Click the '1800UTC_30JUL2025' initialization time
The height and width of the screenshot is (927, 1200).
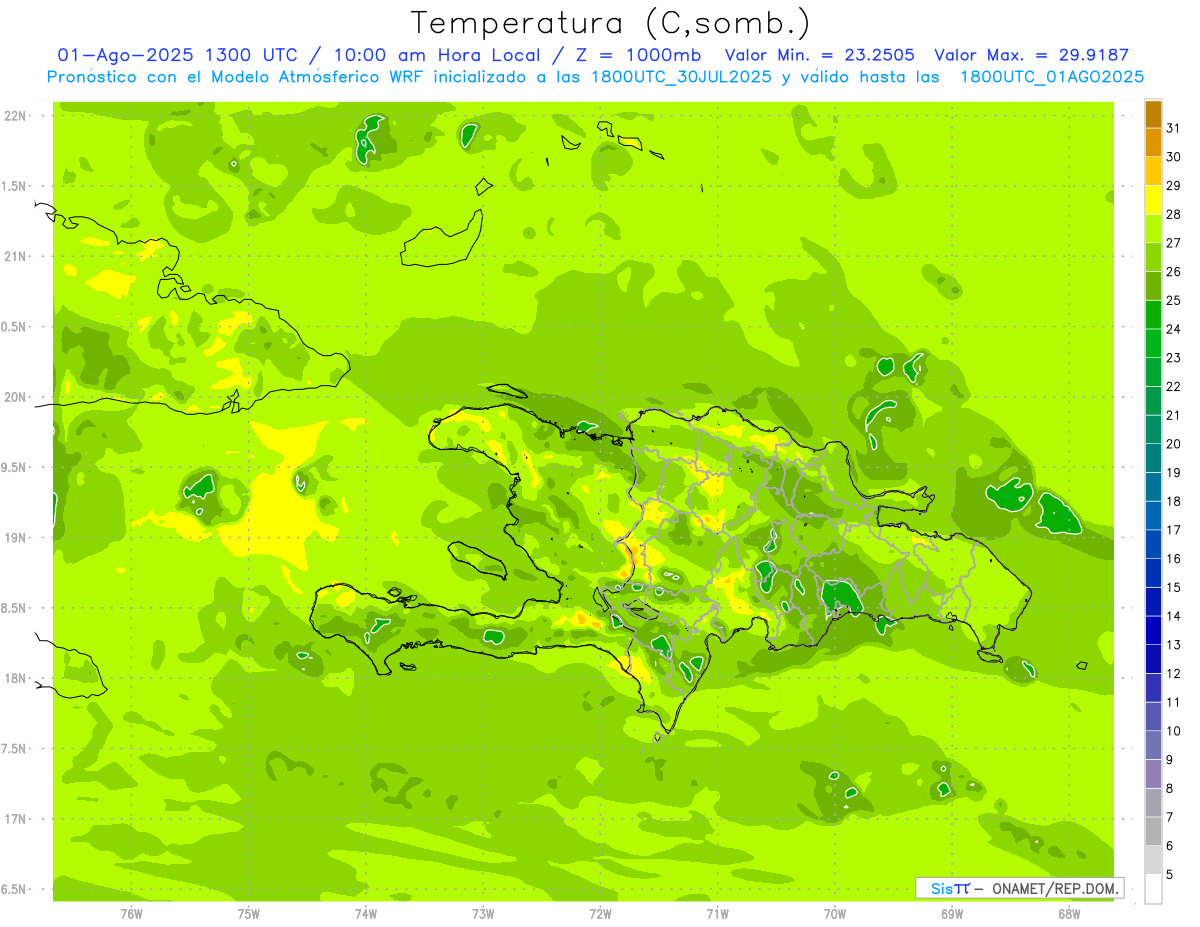(682, 76)
